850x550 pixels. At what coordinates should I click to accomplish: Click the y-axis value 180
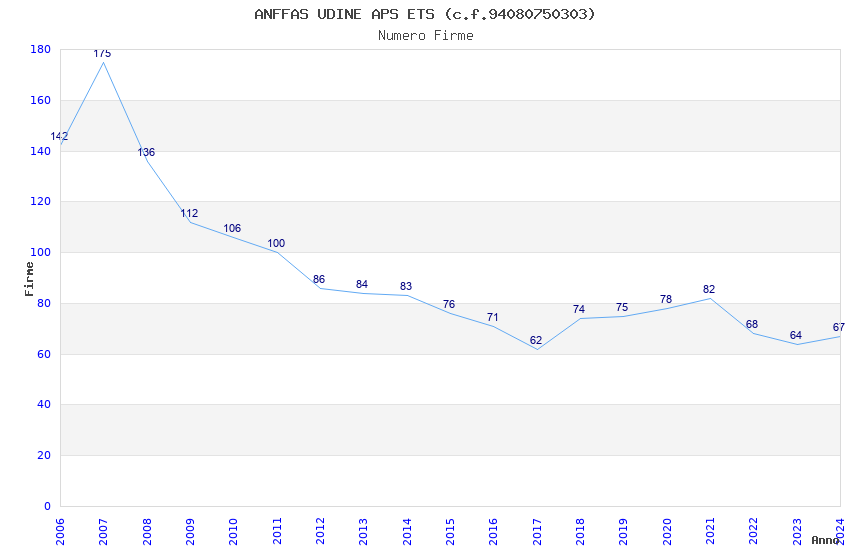coord(41,49)
